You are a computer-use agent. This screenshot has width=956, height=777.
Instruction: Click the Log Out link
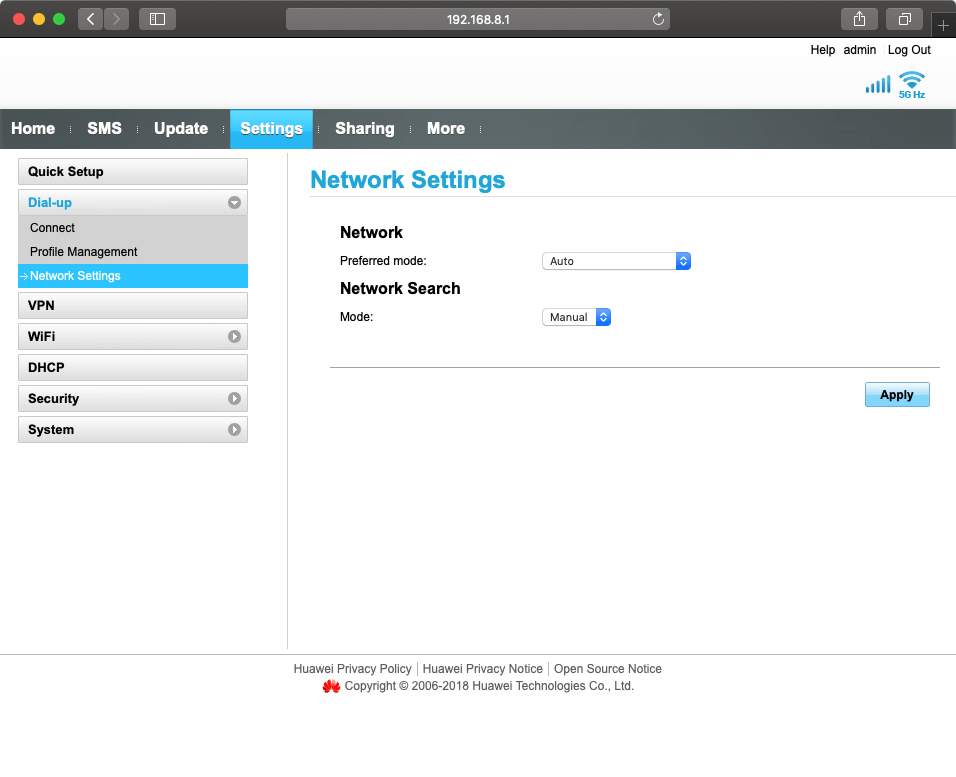pyautogui.click(x=909, y=50)
